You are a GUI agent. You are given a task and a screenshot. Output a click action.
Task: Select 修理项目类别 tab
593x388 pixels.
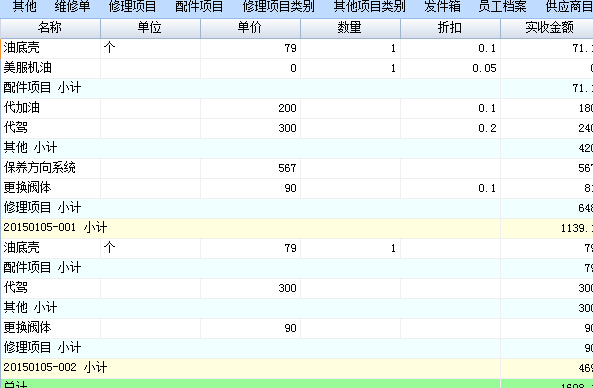click(x=278, y=6)
